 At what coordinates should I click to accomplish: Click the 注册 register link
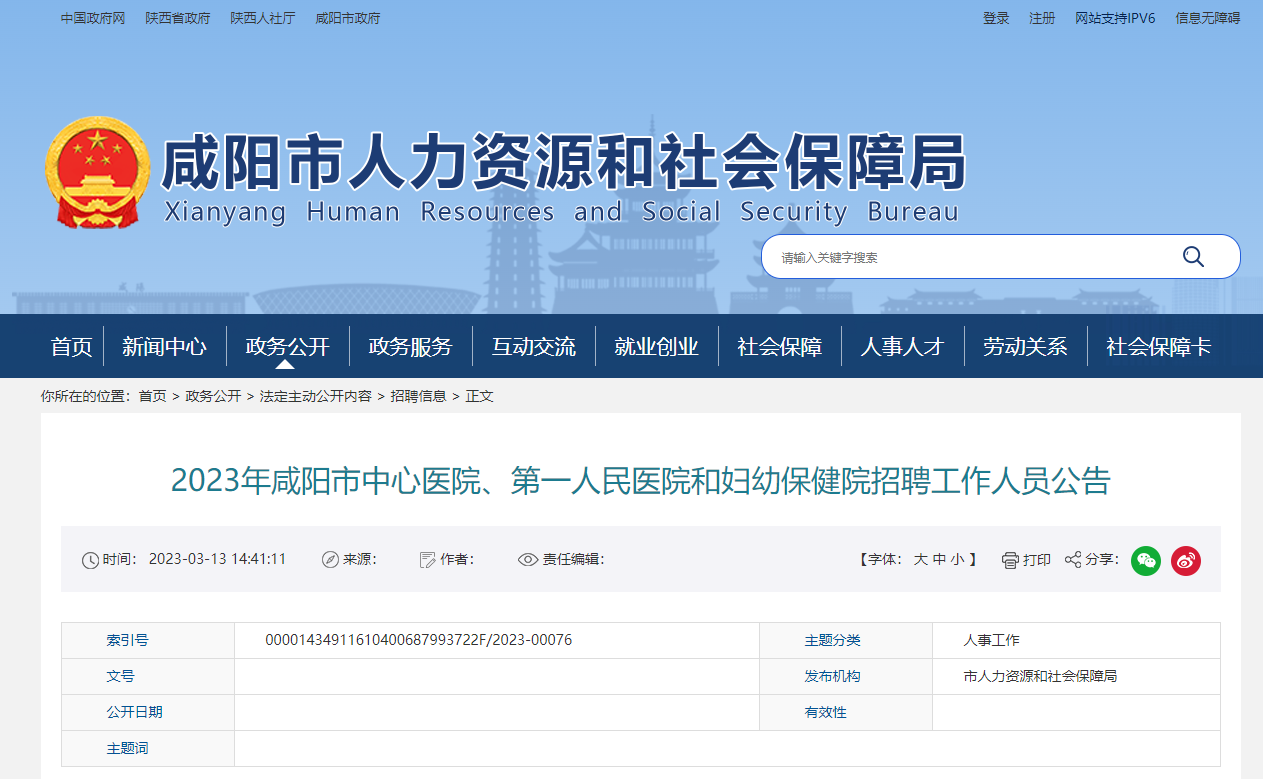tap(1042, 18)
